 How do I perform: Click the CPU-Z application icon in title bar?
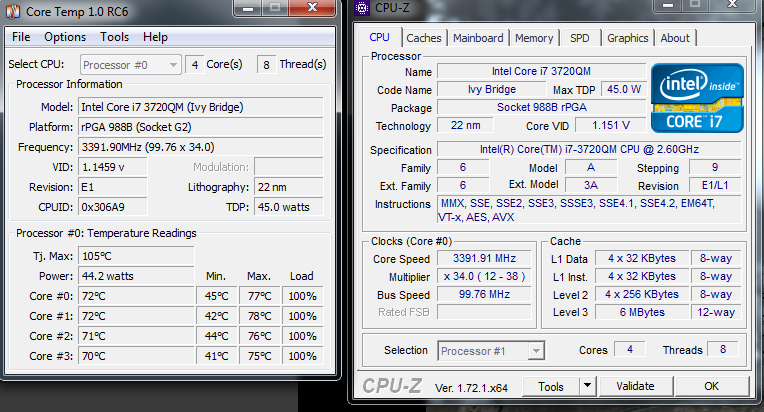coord(362,7)
